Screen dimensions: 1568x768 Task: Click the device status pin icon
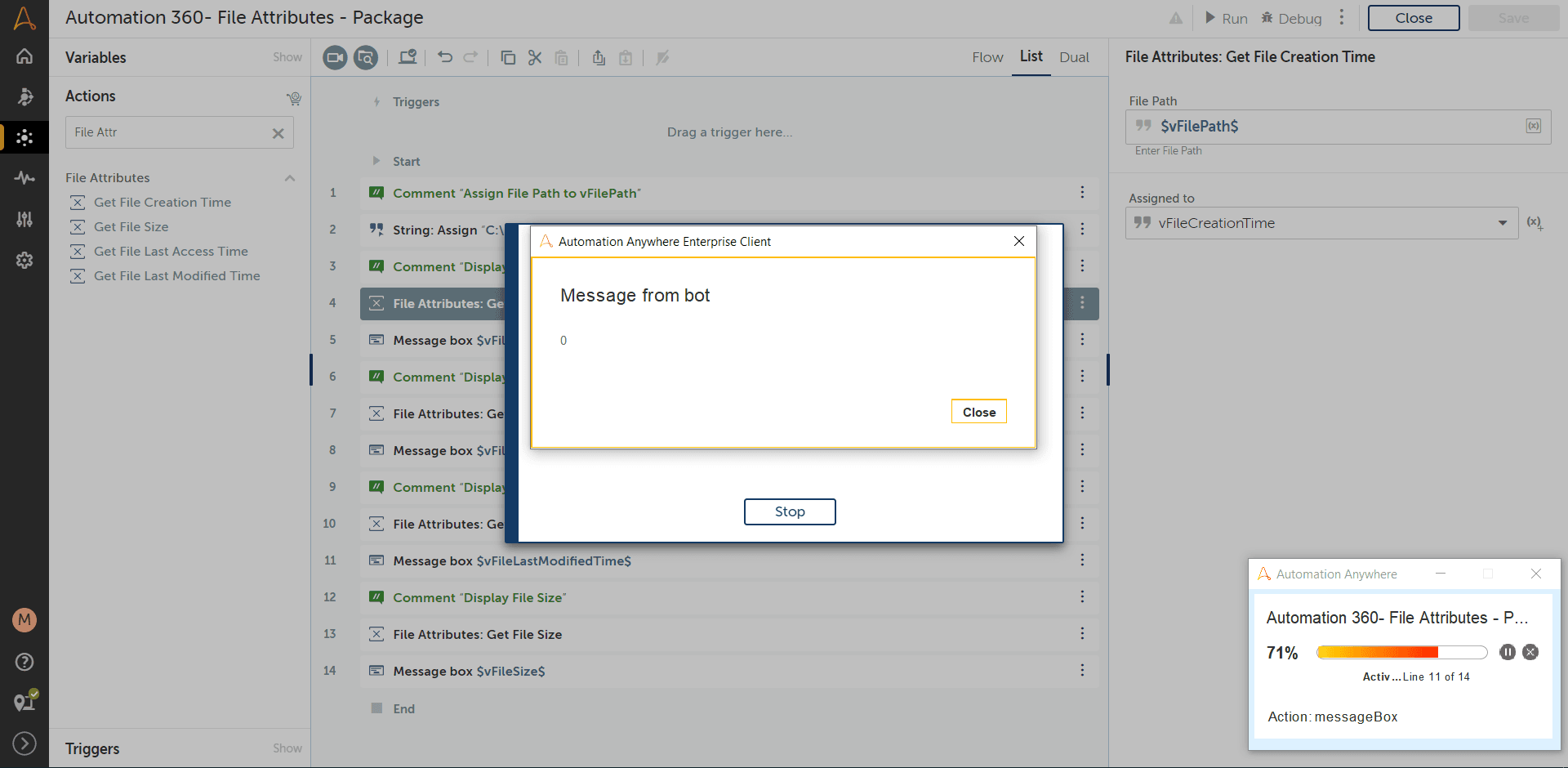[24, 701]
